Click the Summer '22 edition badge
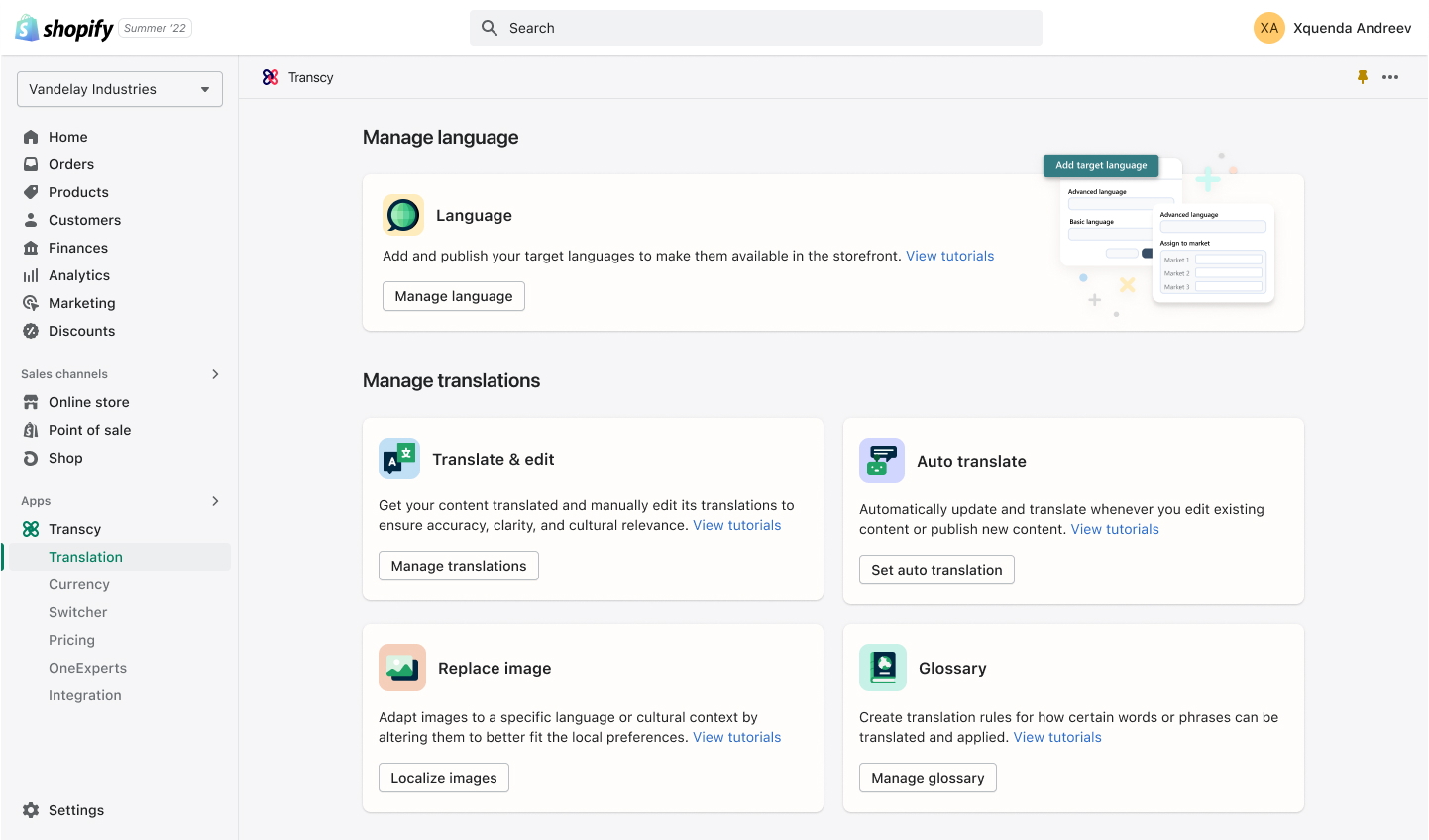Viewport: 1429px width, 840px height. point(156,28)
